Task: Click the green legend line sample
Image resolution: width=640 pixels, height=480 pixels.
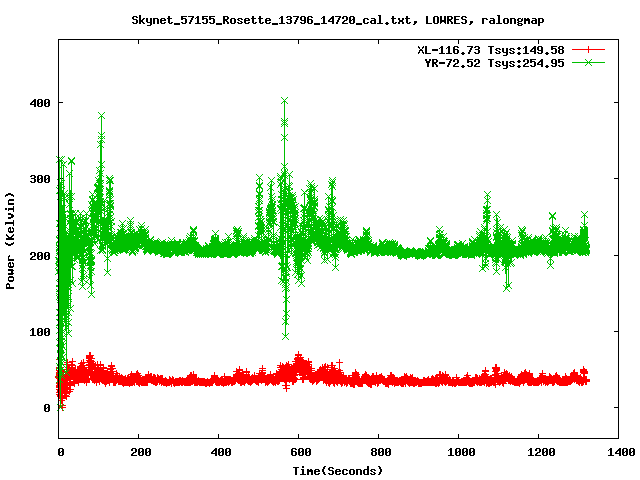Action: 588,62
